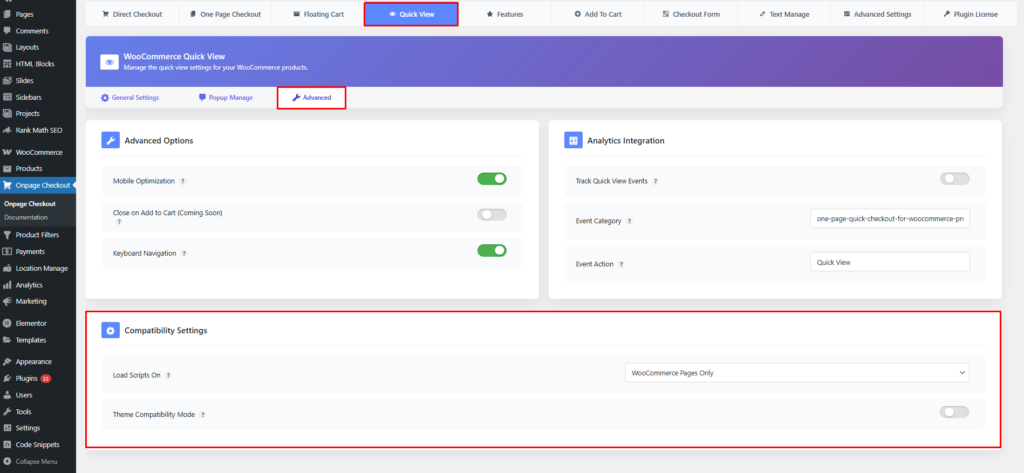The height and width of the screenshot is (473, 1024).
Task: Enable Track Quick View Events toggle
Action: [954, 179]
